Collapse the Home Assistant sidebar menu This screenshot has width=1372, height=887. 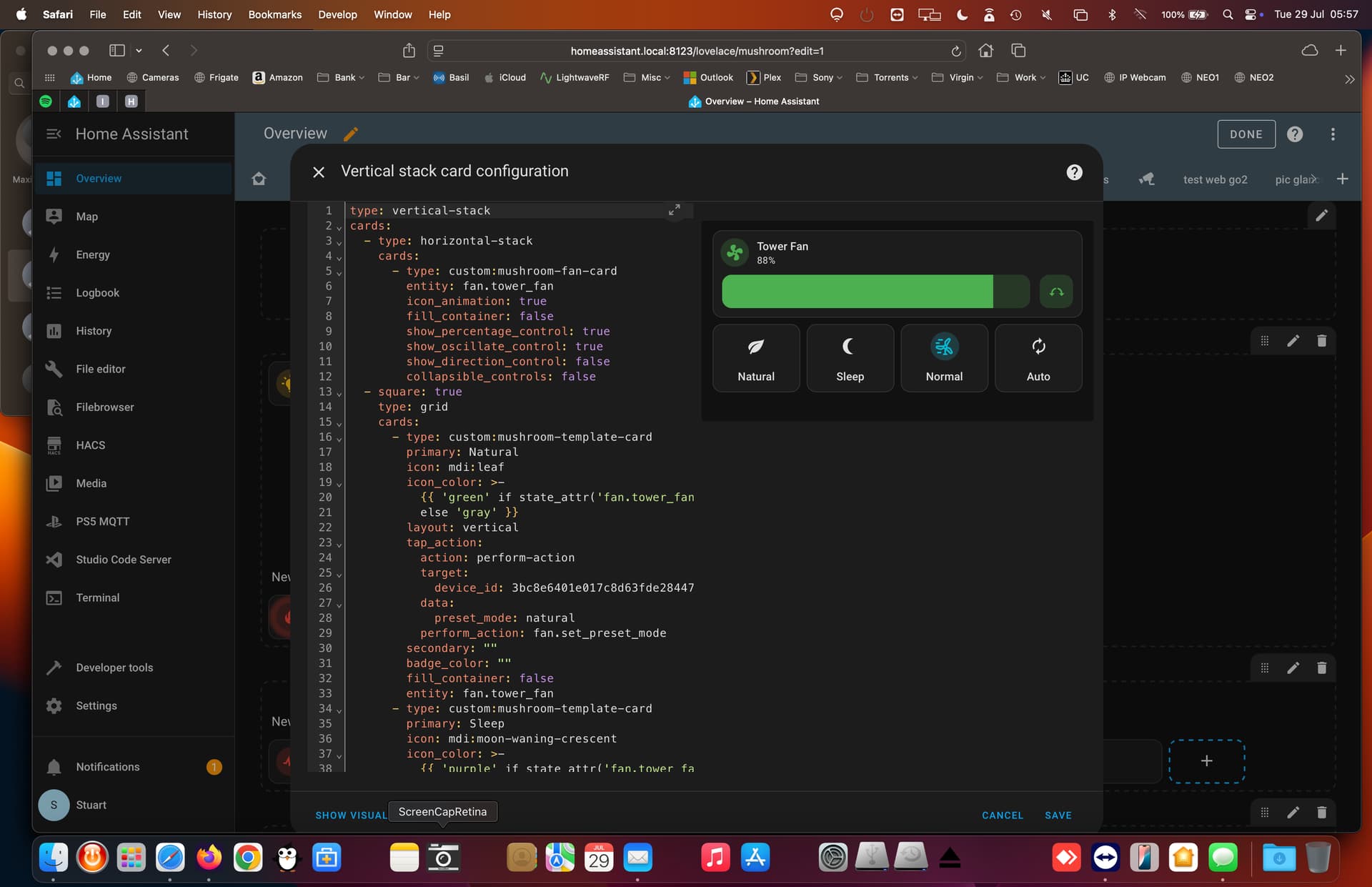point(54,134)
